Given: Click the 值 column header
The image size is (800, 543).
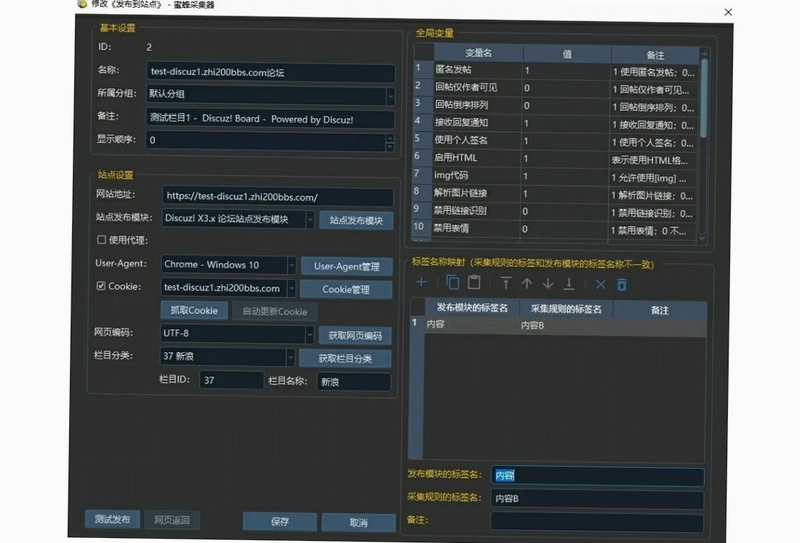Looking at the screenshot, I should [567, 54].
